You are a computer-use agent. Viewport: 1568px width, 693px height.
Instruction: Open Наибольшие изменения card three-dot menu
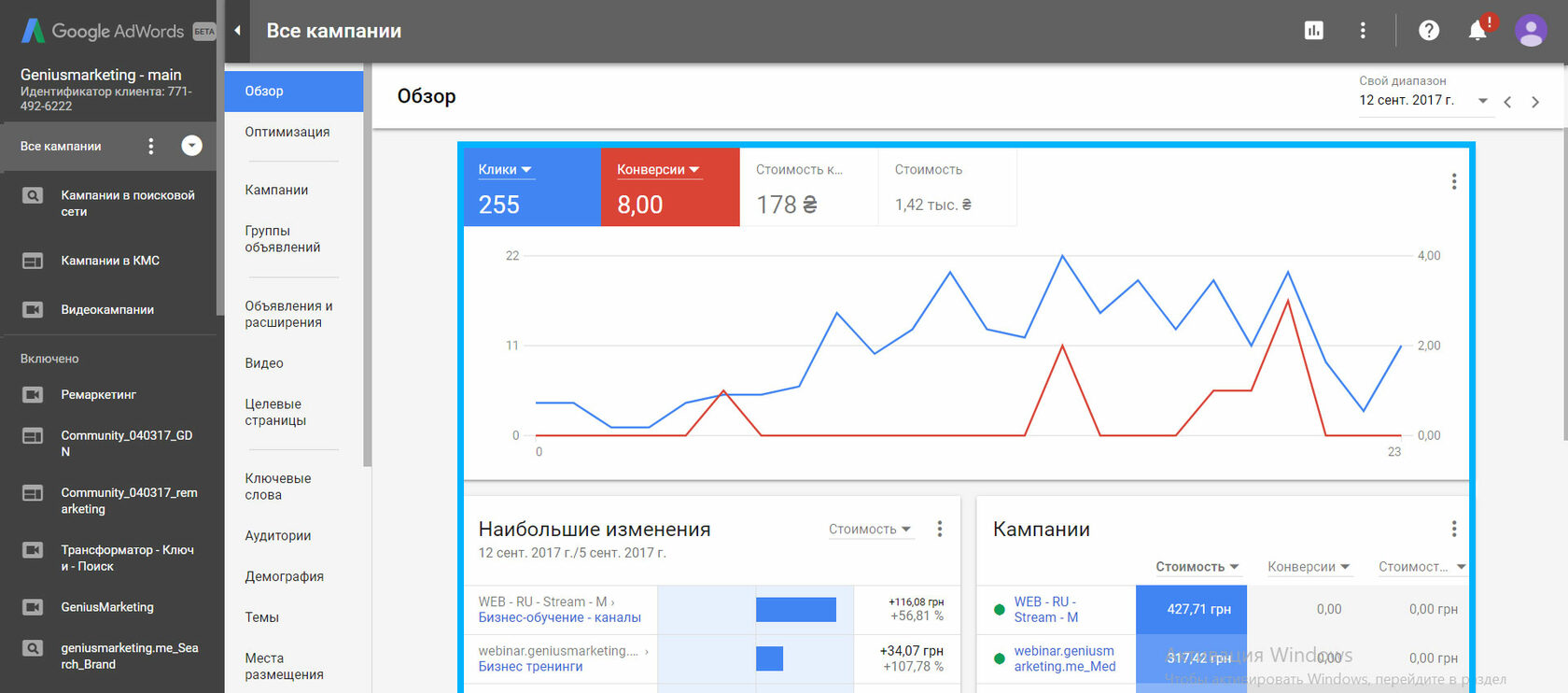tap(940, 529)
